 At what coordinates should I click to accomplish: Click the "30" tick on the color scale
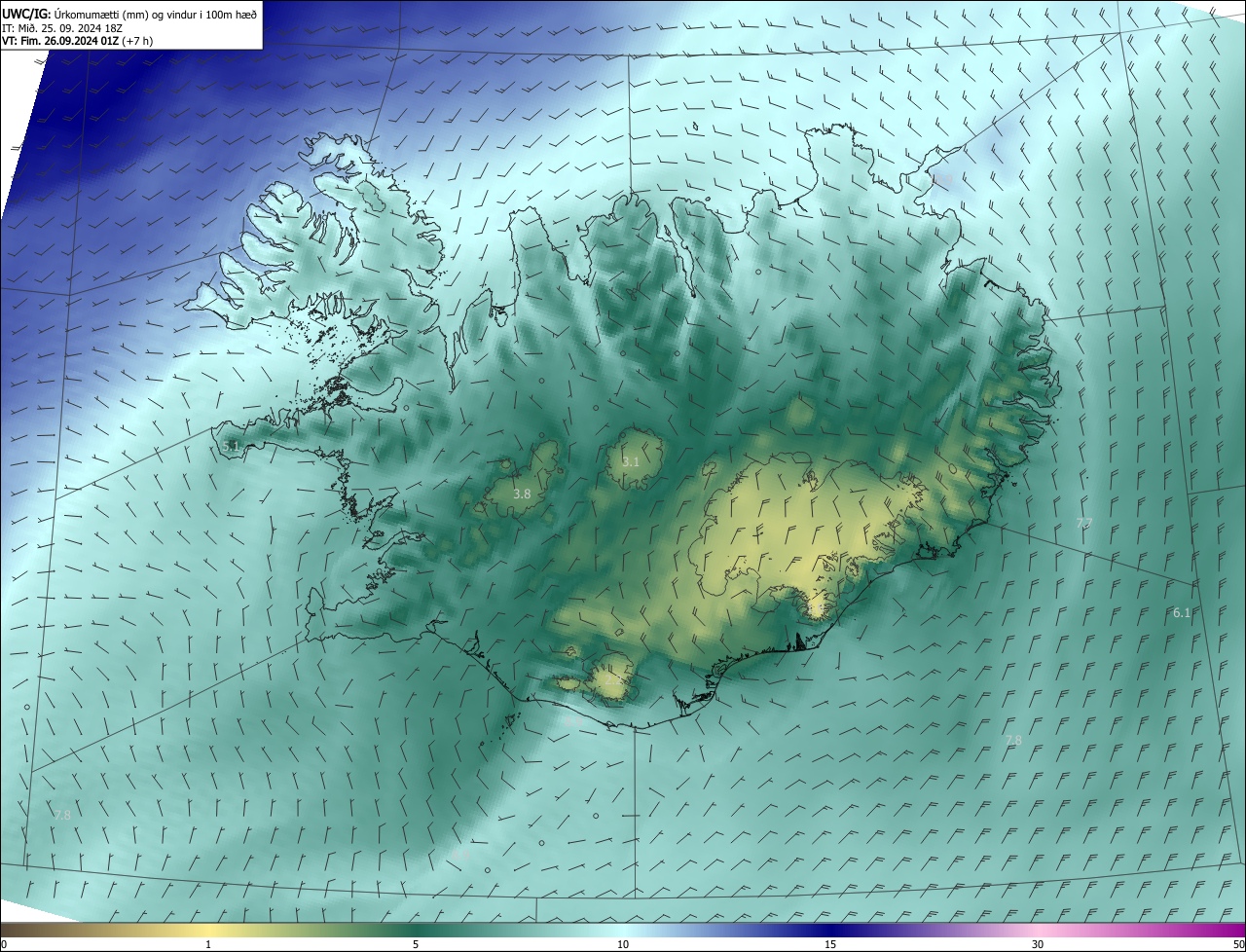point(1038,944)
